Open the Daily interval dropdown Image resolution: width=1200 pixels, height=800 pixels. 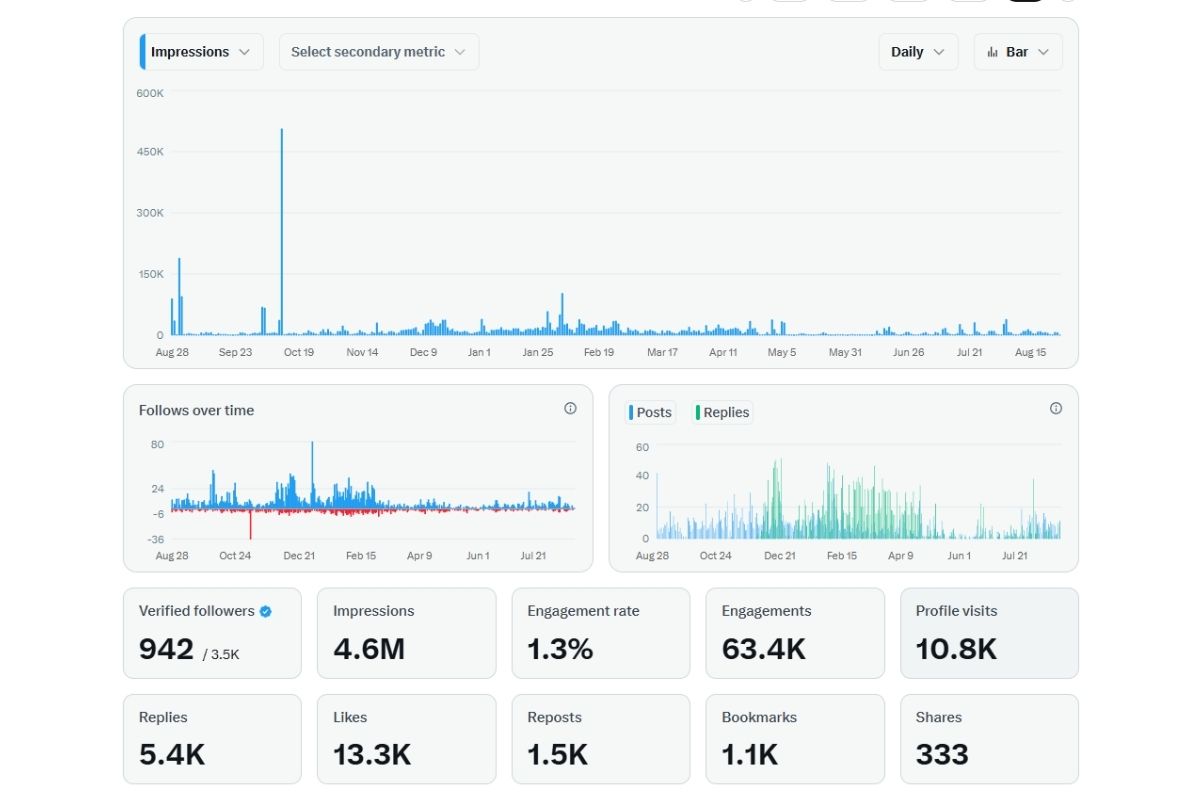(x=917, y=52)
